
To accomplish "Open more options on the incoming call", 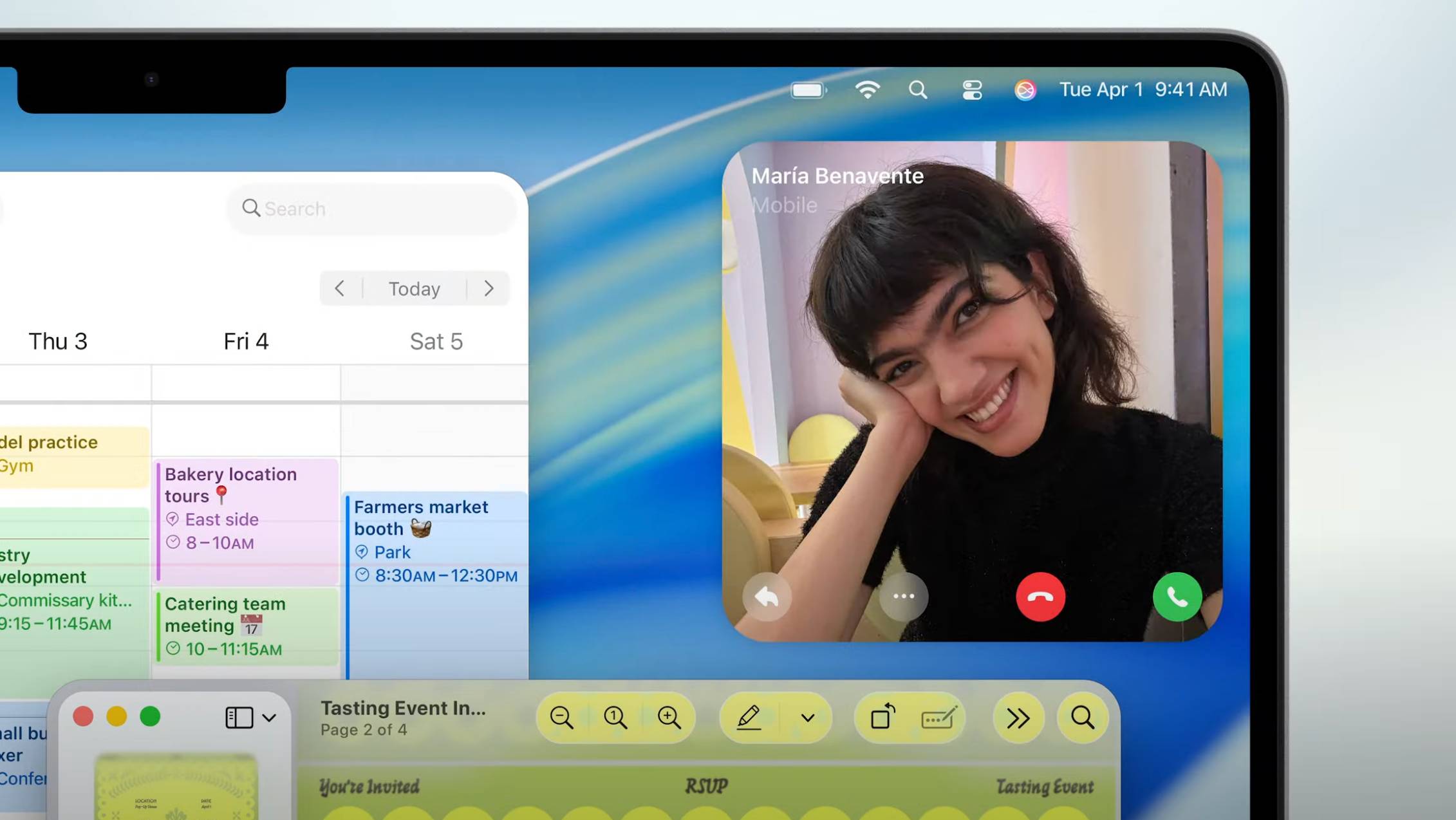I will click(904, 597).
